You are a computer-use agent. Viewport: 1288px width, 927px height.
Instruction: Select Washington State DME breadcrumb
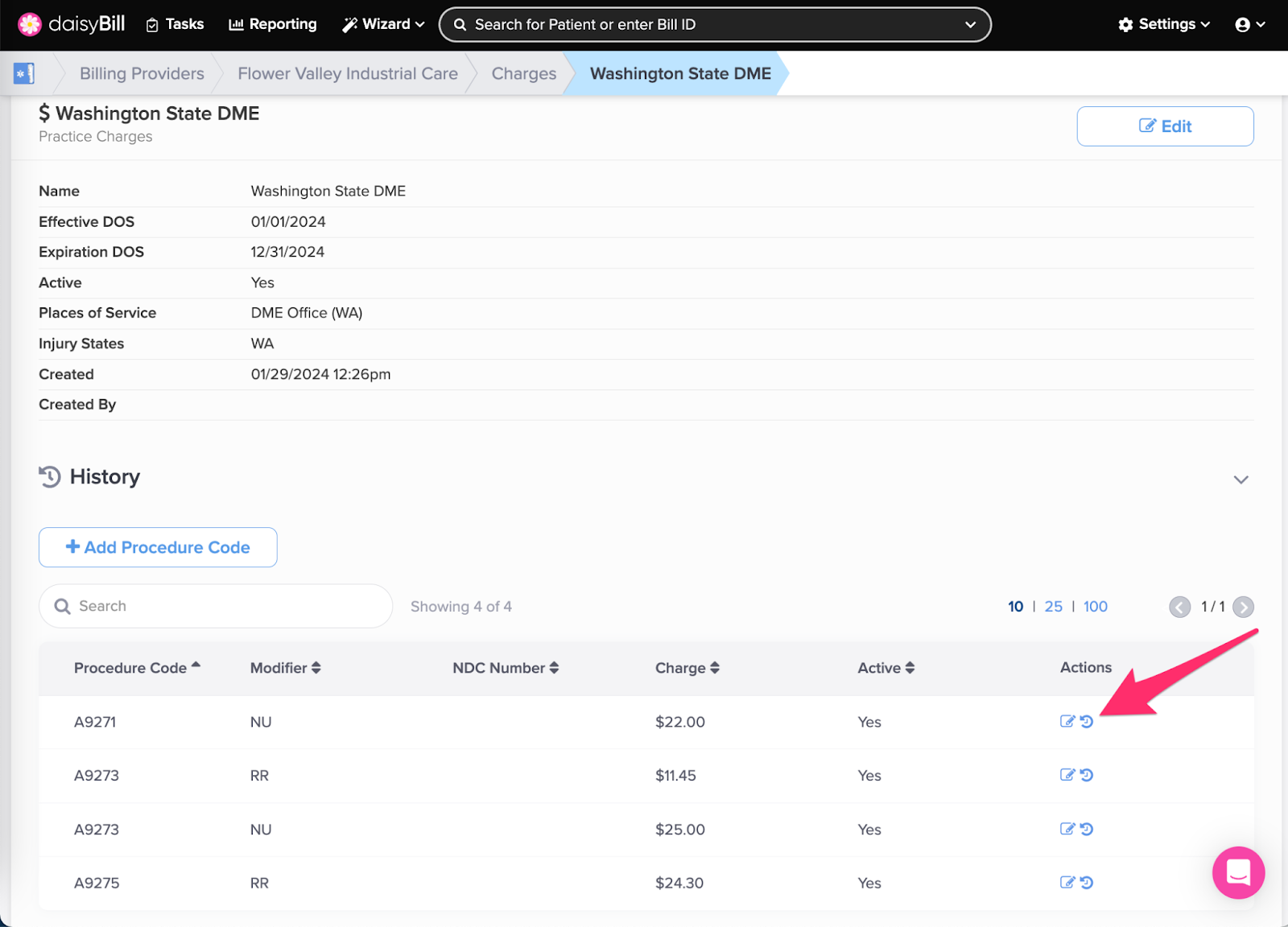coord(680,73)
